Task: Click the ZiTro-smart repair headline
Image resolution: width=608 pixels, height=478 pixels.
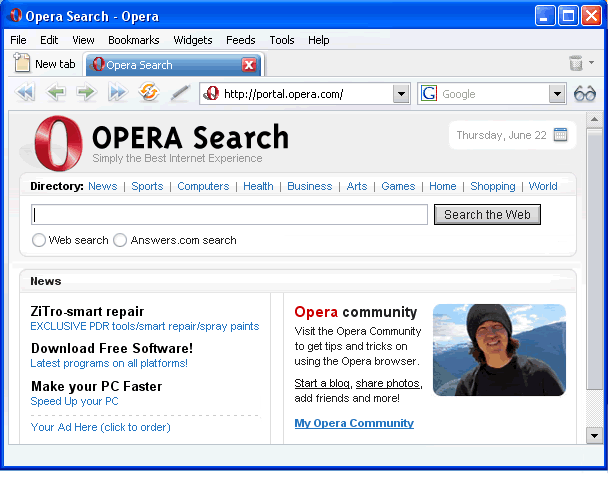Action: click(87, 311)
